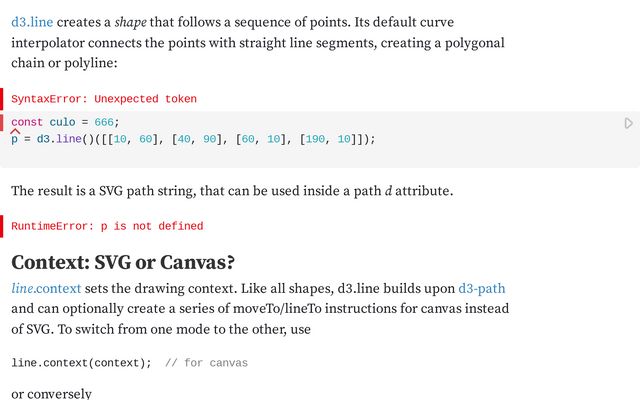Run the code cell with play icon
Viewport: 640px width, 400px height.
[x=629, y=123]
